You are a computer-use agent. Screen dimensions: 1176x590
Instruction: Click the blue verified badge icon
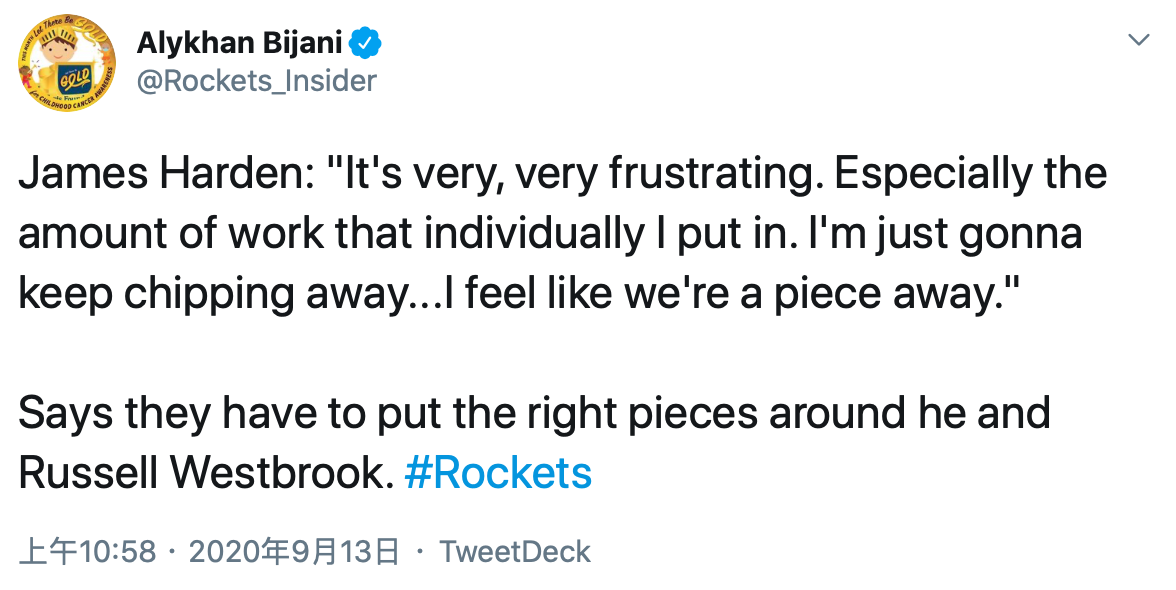[367, 43]
